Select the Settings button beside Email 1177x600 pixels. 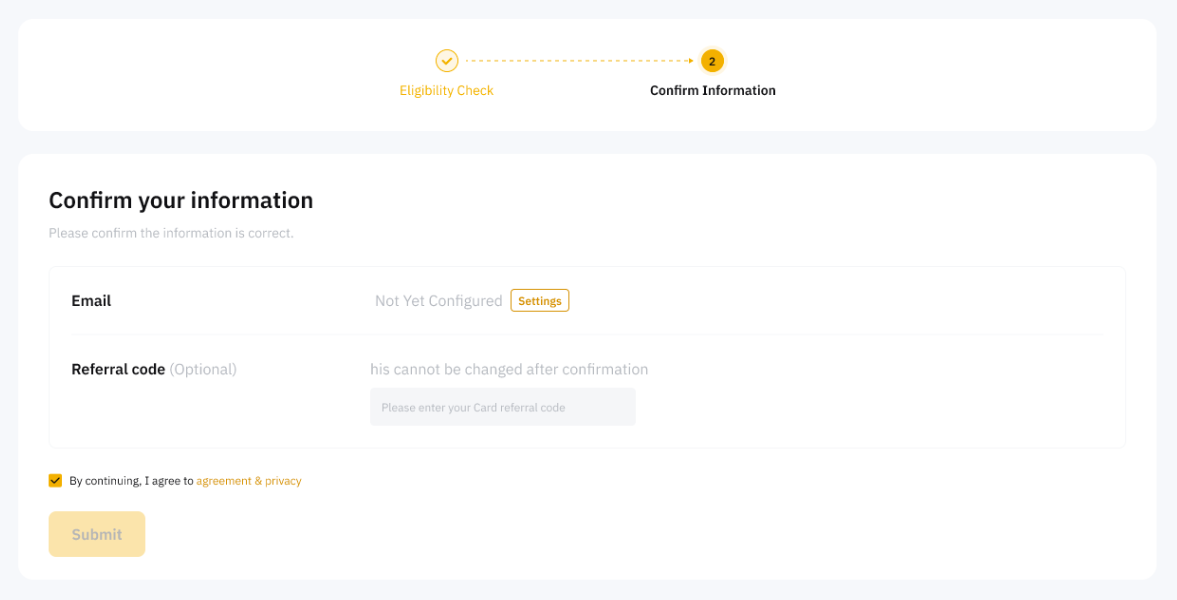539,300
